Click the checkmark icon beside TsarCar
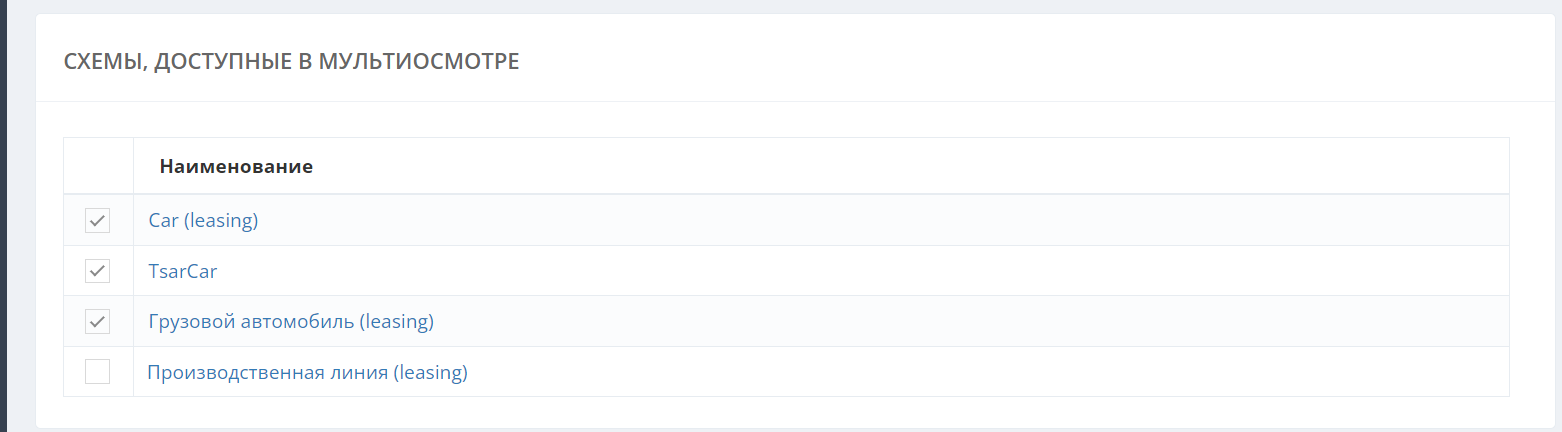 pyautogui.click(x=97, y=271)
